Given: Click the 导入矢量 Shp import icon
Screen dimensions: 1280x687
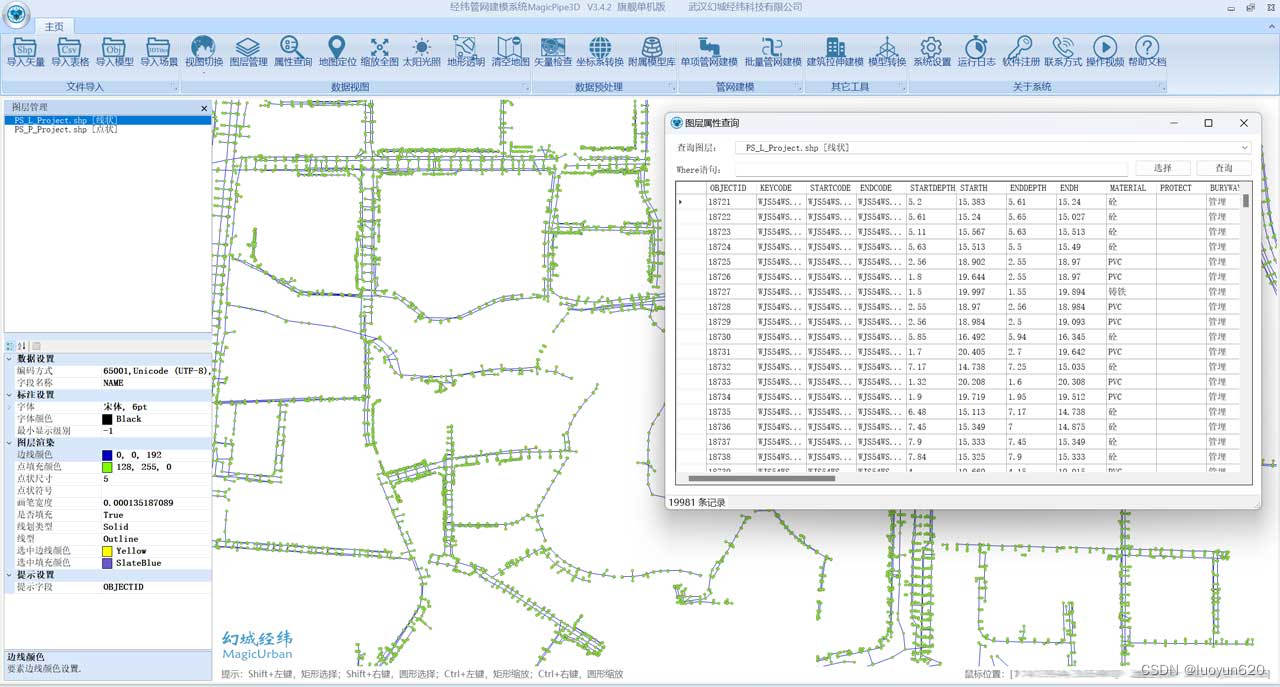Looking at the screenshot, I should click(x=26, y=52).
